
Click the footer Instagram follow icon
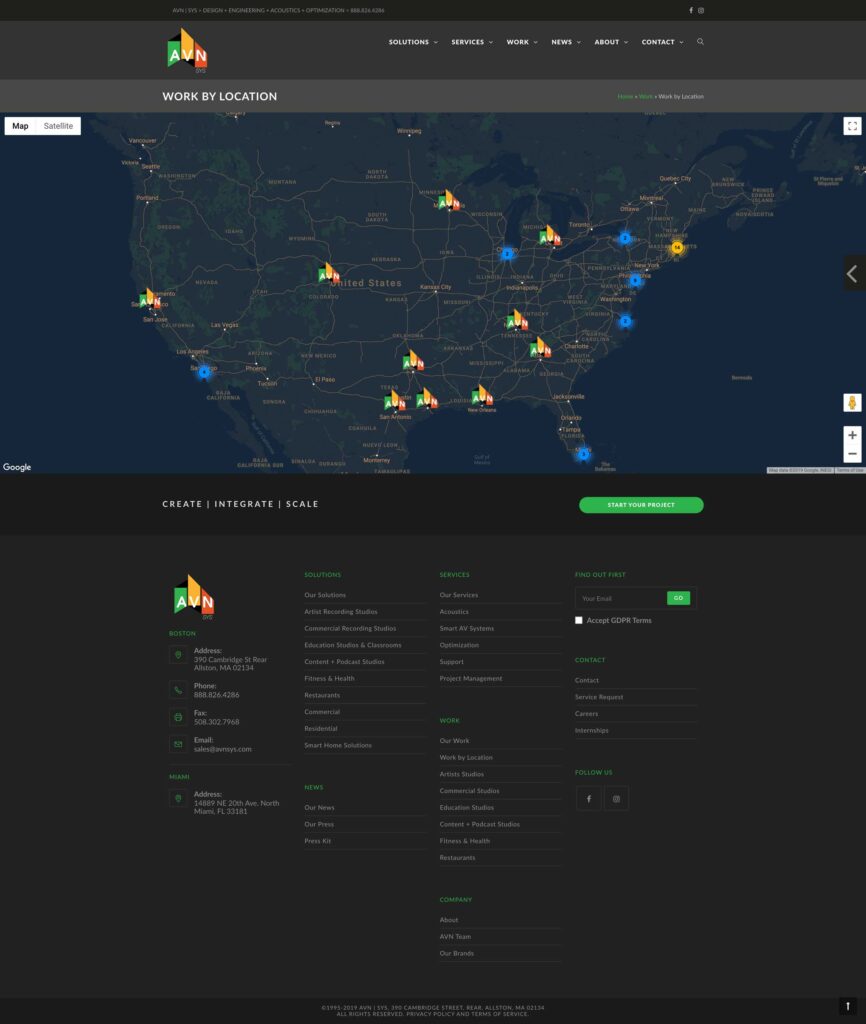(616, 799)
